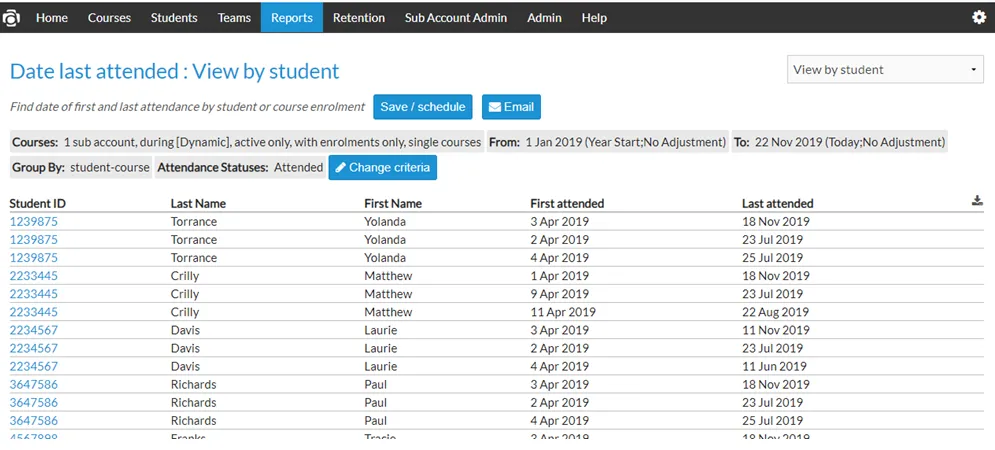Click the '11 Jun 2019' last attended cell
Image resolution: width=995 pixels, height=450 pixels.
coord(774,366)
